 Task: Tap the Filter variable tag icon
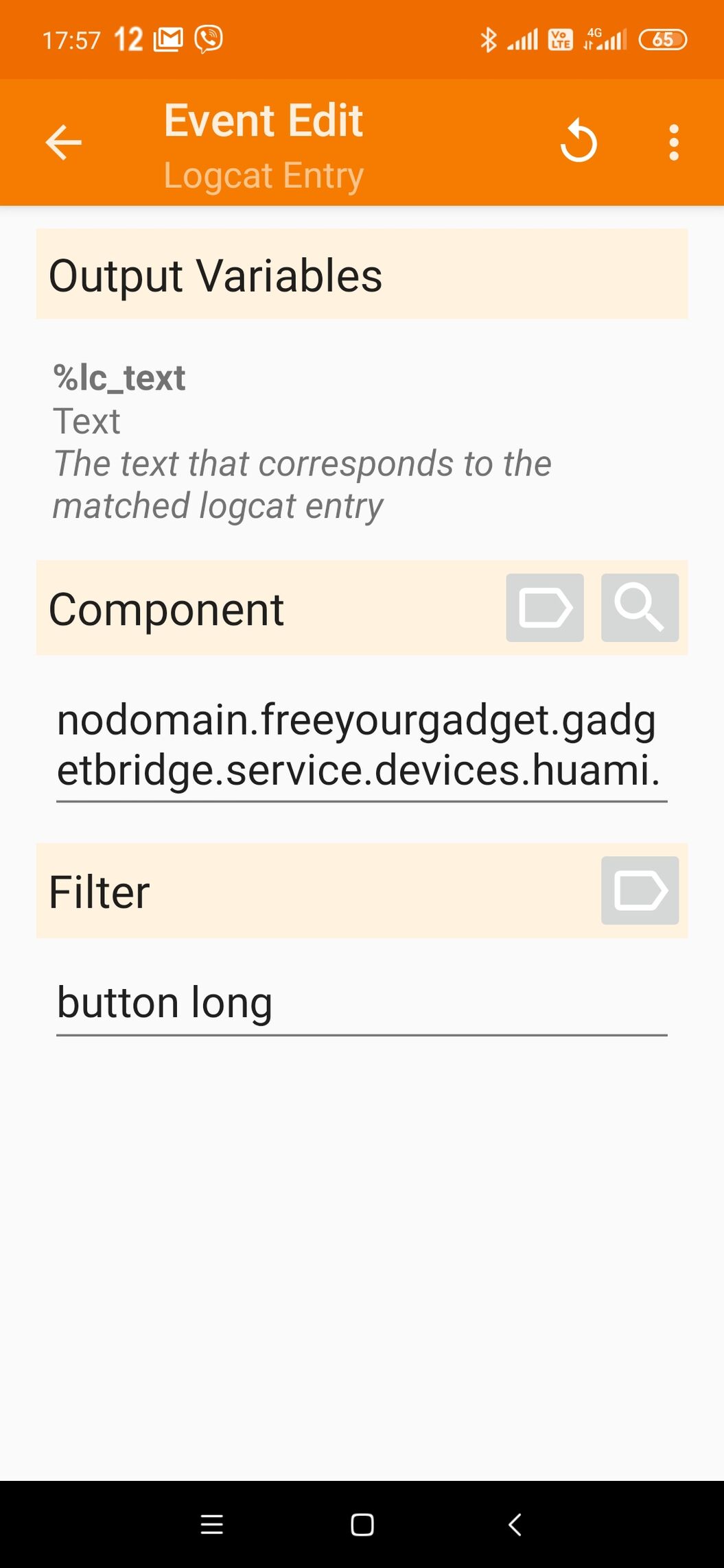click(x=640, y=890)
